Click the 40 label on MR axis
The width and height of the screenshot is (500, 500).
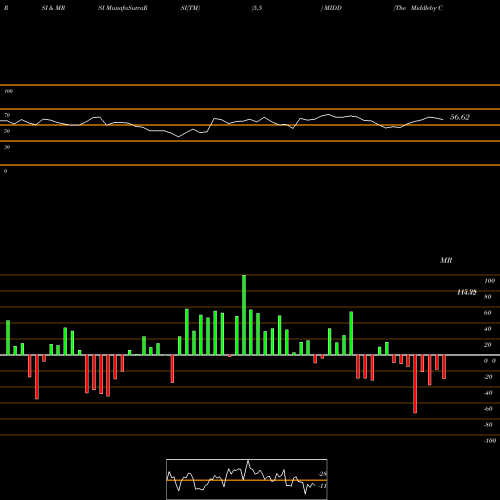pos(488,329)
